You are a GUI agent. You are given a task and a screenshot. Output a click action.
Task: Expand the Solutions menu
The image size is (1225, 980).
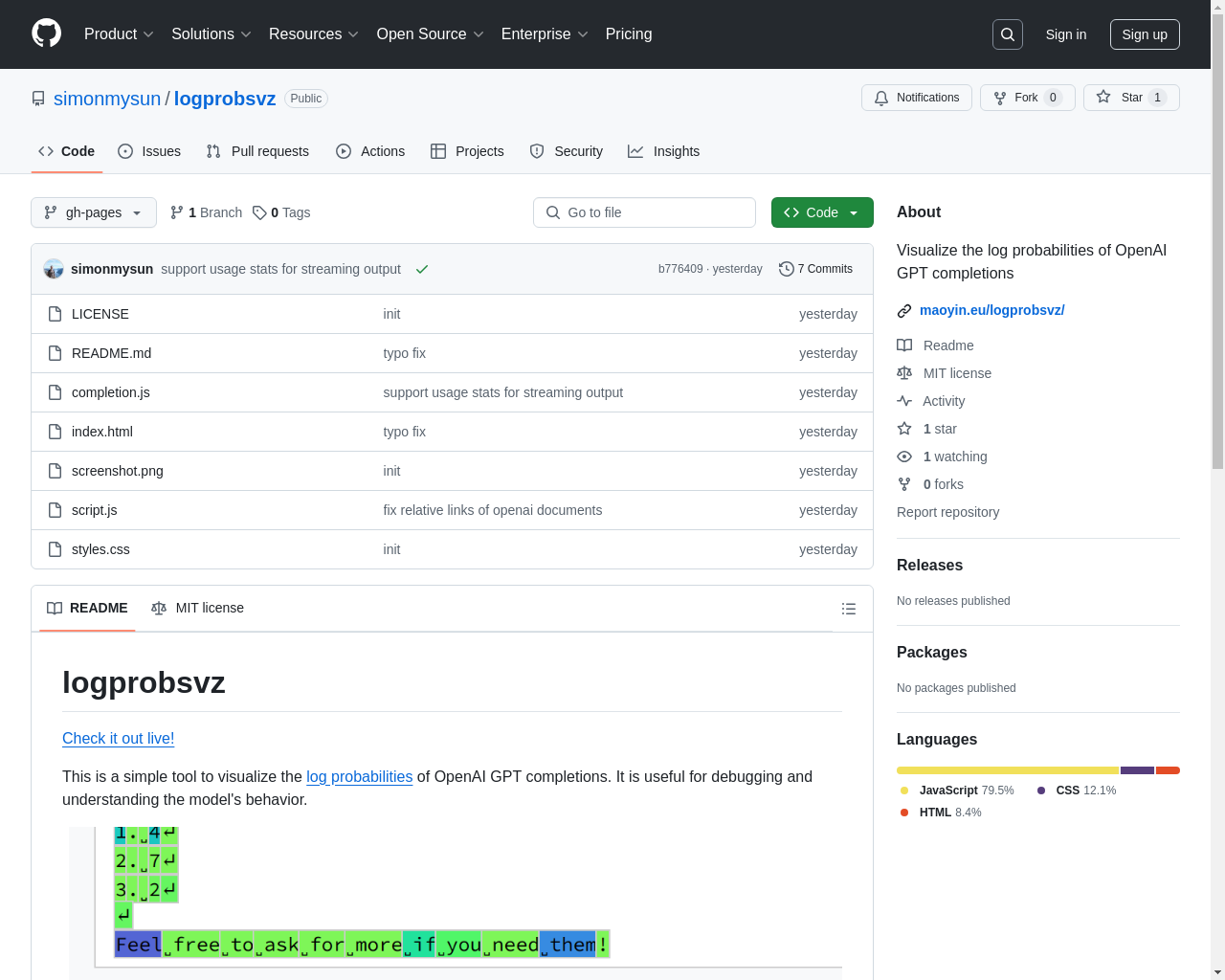tap(212, 34)
